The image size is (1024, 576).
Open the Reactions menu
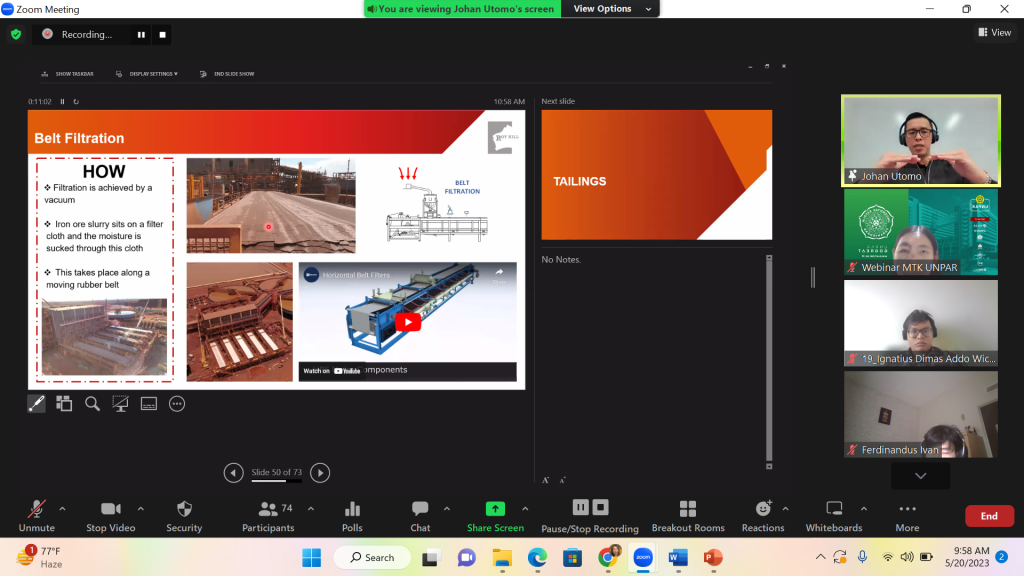[763, 509]
